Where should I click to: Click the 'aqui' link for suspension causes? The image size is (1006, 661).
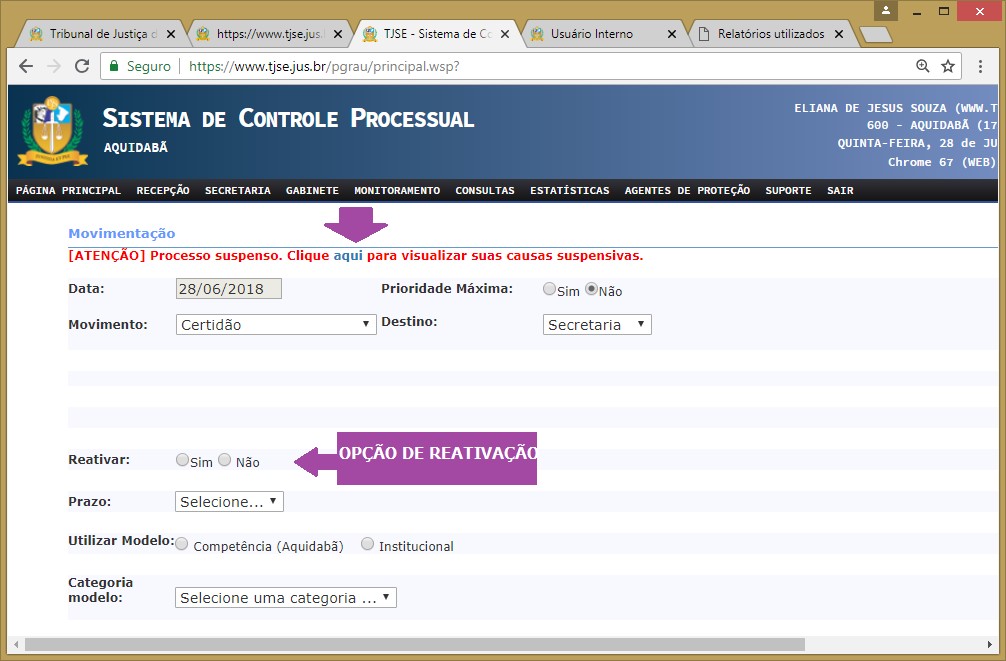pyautogui.click(x=347, y=256)
